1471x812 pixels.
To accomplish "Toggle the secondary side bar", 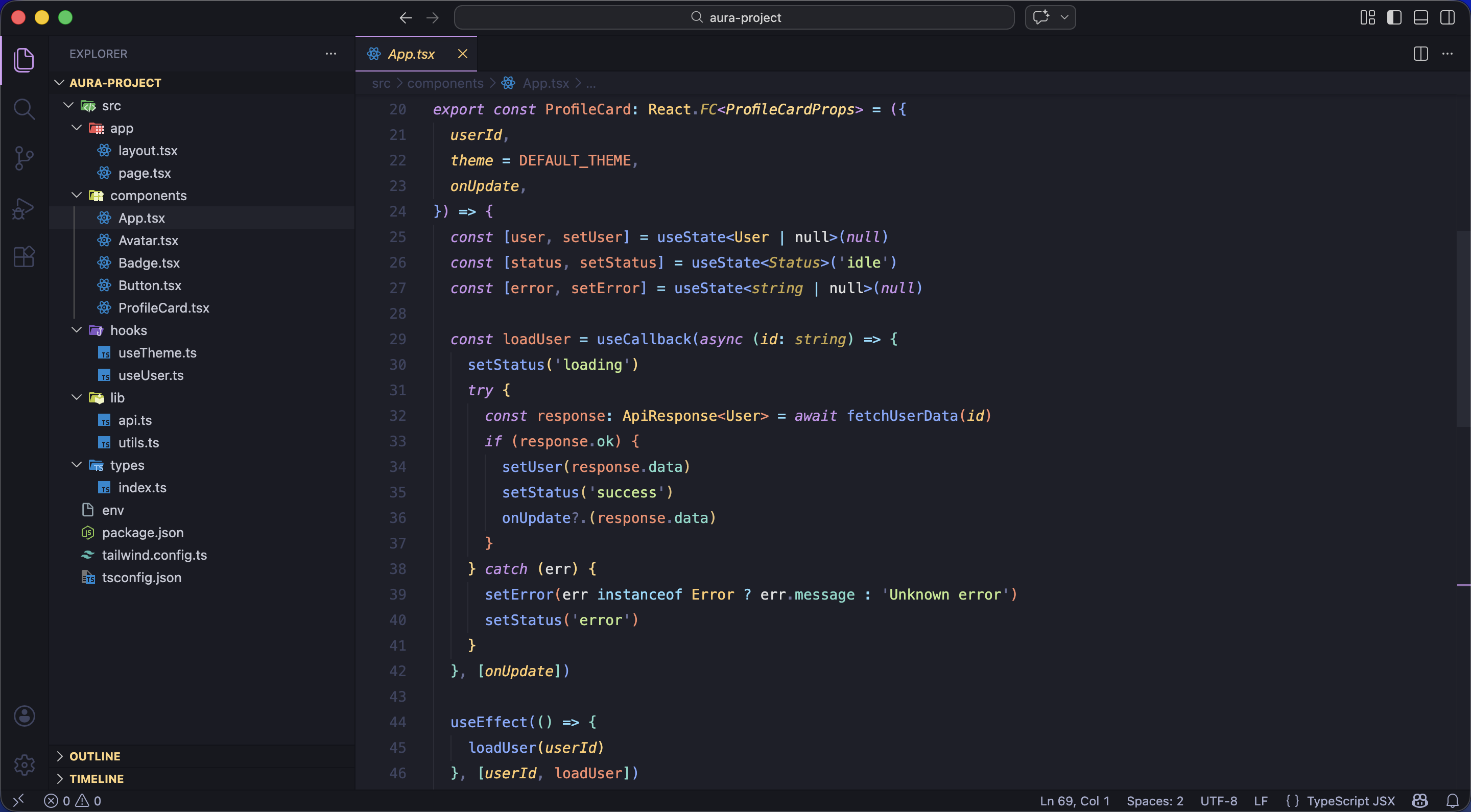I will point(1448,18).
